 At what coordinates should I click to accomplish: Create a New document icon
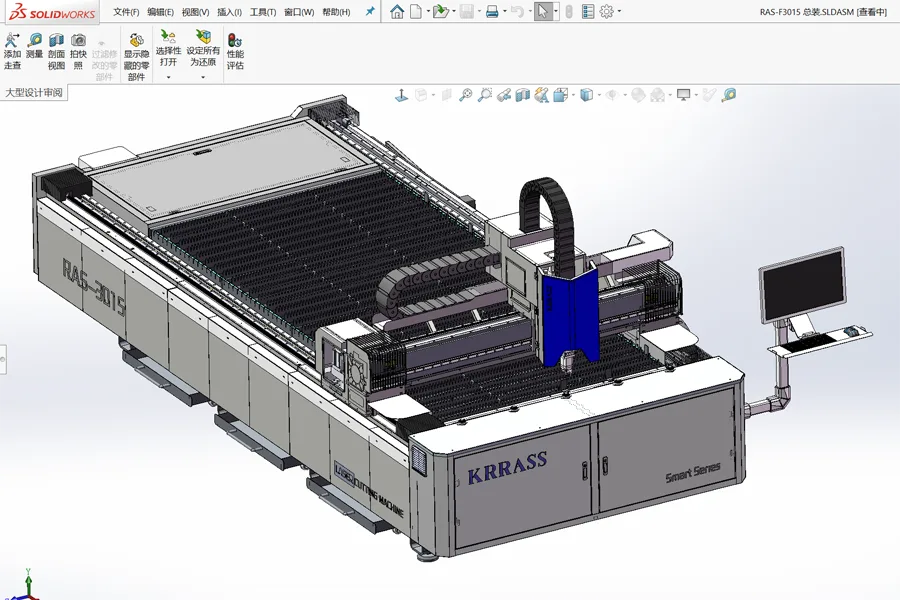click(x=416, y=11)
